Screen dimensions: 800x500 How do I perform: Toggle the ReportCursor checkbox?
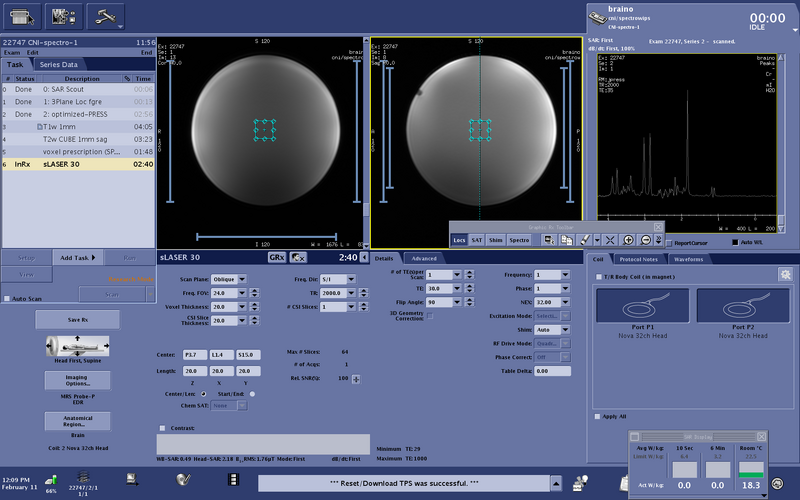pos(669,243)
